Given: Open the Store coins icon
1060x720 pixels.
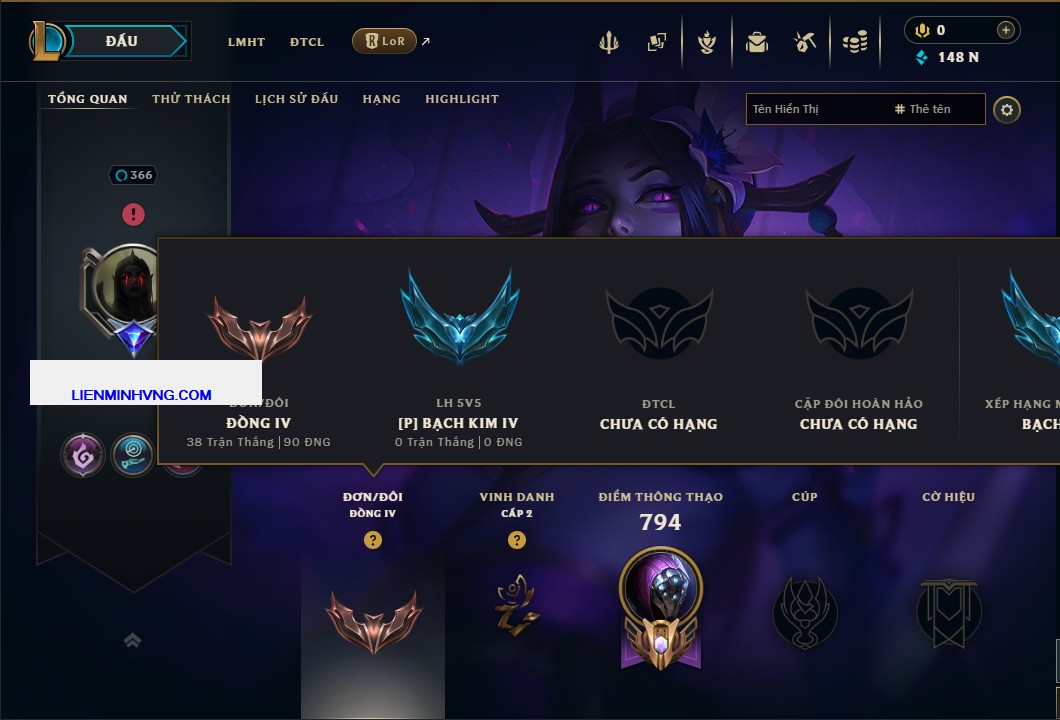Looking at the screenshot, I should (855, 43).
